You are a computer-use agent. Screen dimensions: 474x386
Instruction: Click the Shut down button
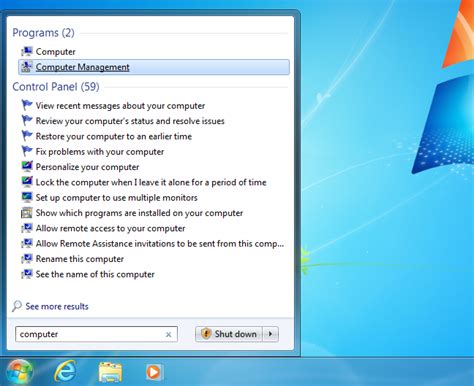click(x=229, y=334)
